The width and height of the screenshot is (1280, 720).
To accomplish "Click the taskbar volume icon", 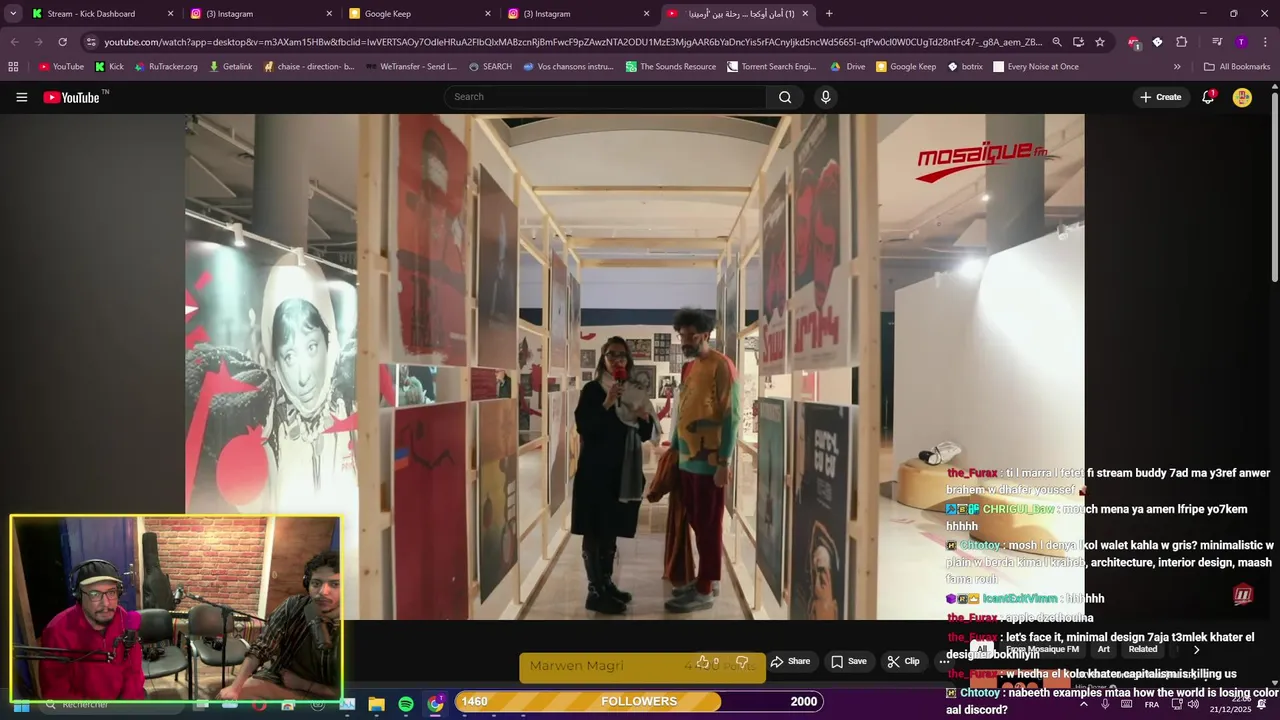I will click(x=1193, y=704).
